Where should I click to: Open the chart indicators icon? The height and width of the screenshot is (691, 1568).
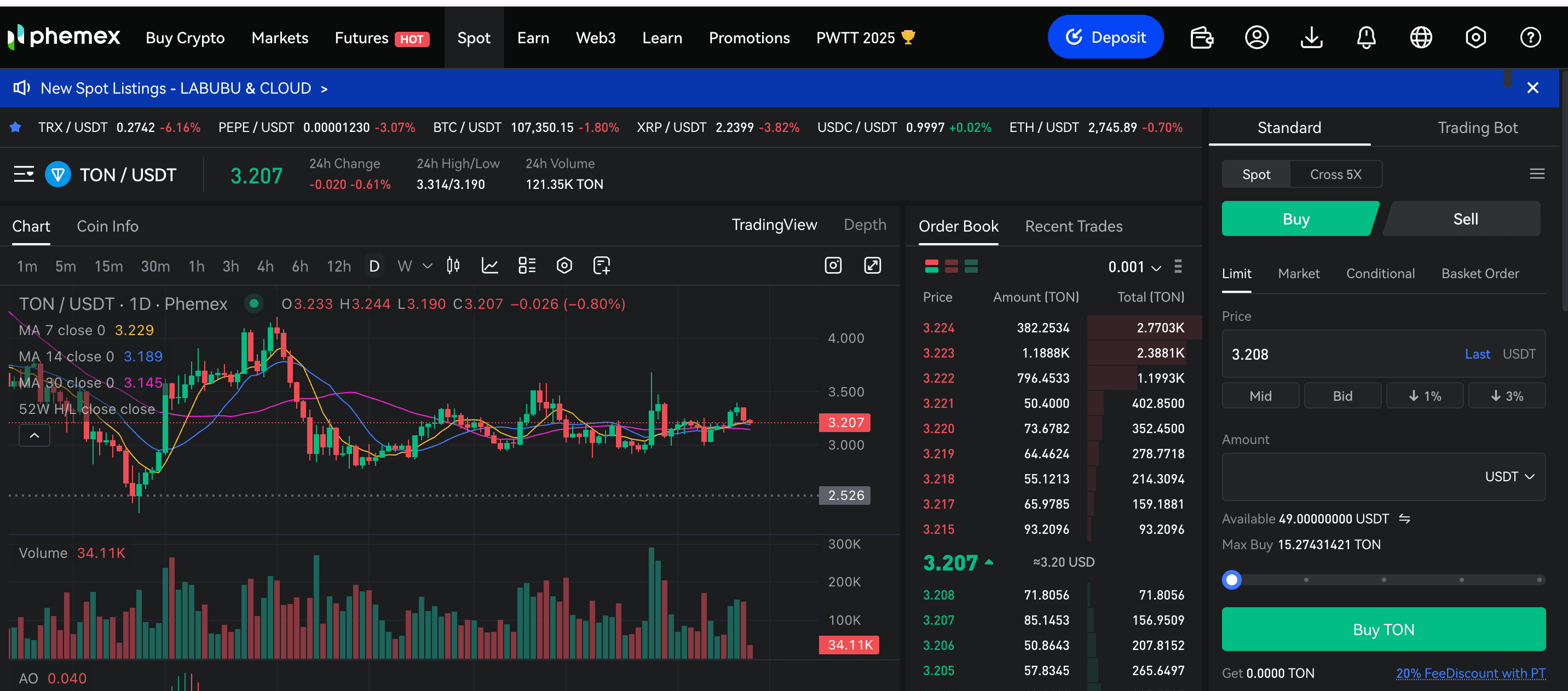(x=490, y=266)
